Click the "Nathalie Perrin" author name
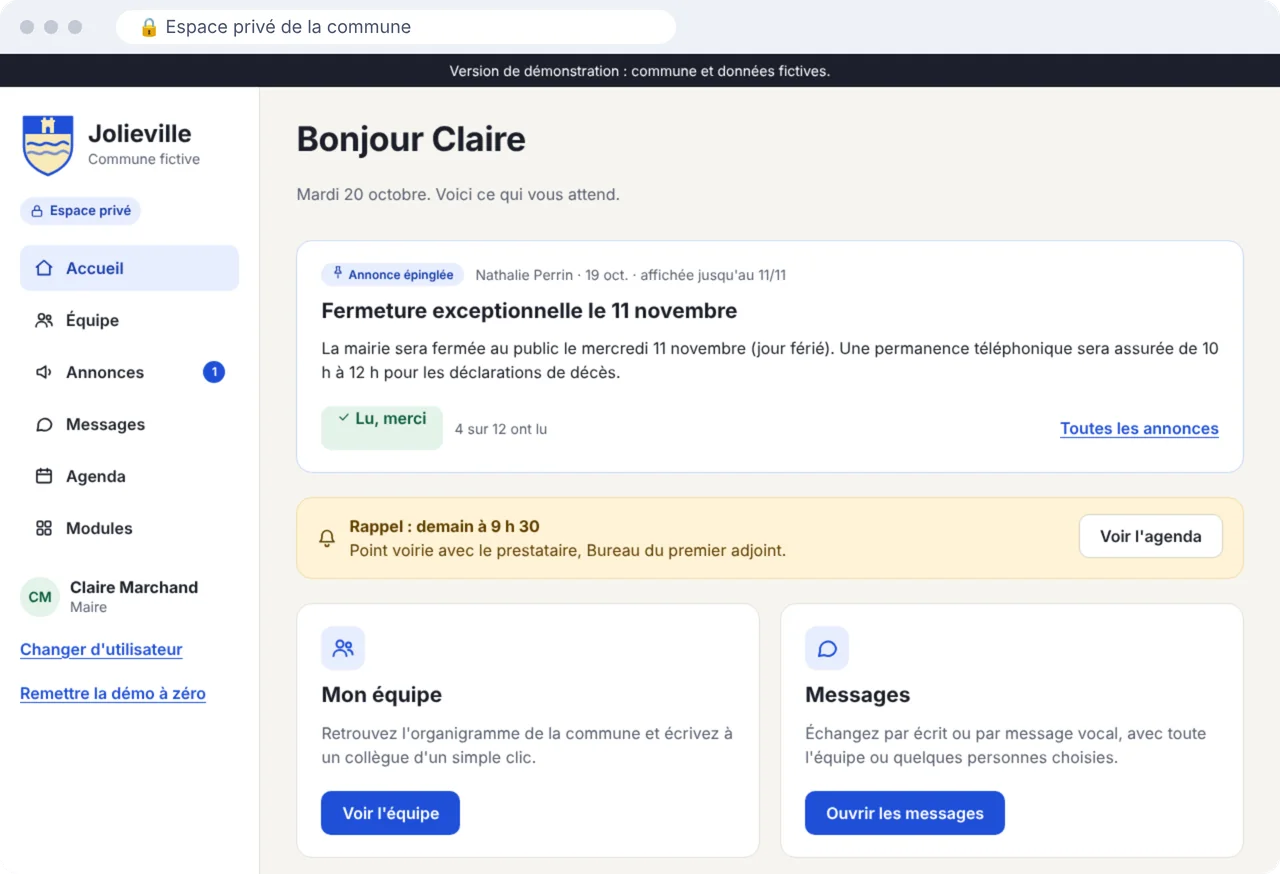This screenshot has width=1280, height=874. click(524, 275)
